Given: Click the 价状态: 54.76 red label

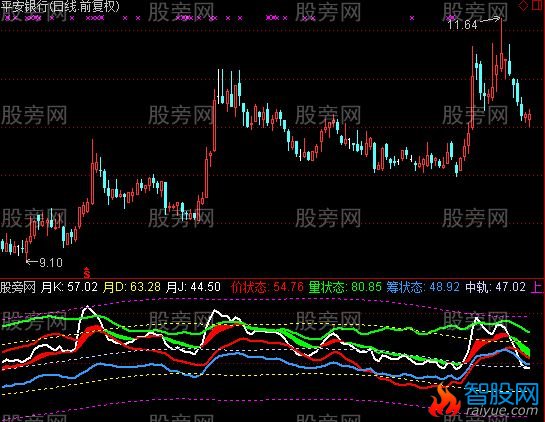Looking at the screenshot, I should [267, 287].
